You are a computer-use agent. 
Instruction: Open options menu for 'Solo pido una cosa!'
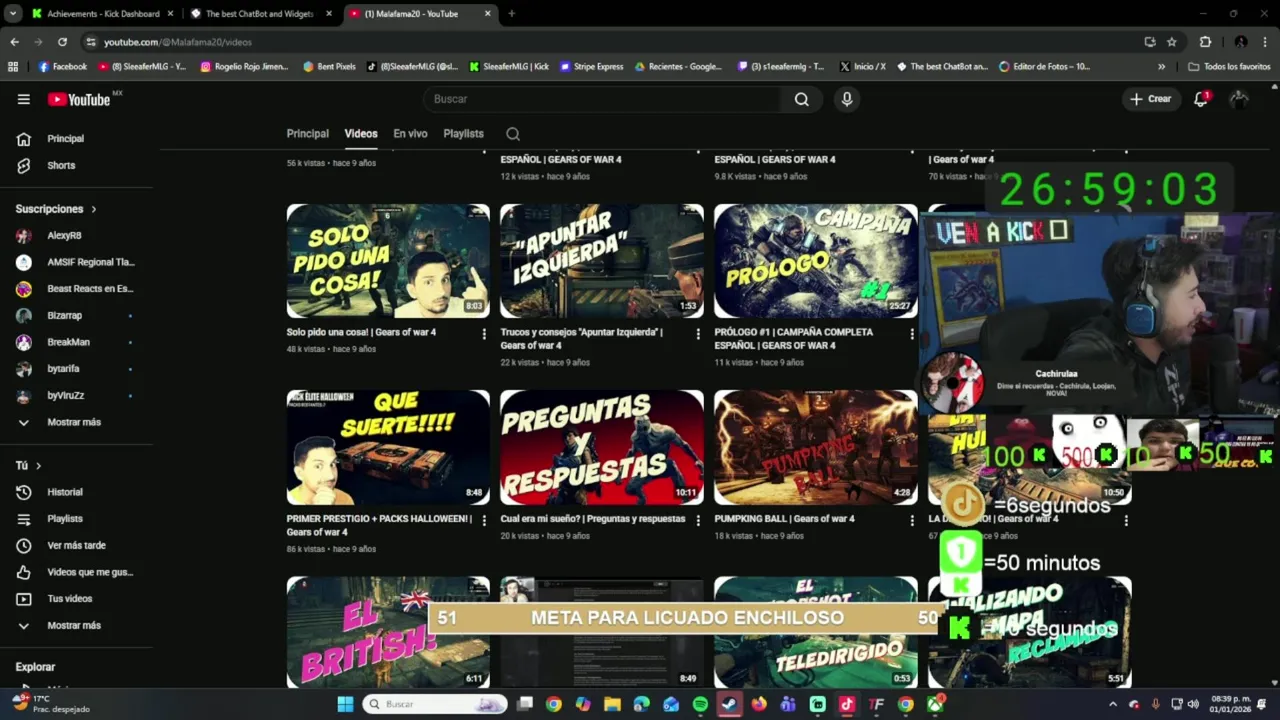click(484, 333)
